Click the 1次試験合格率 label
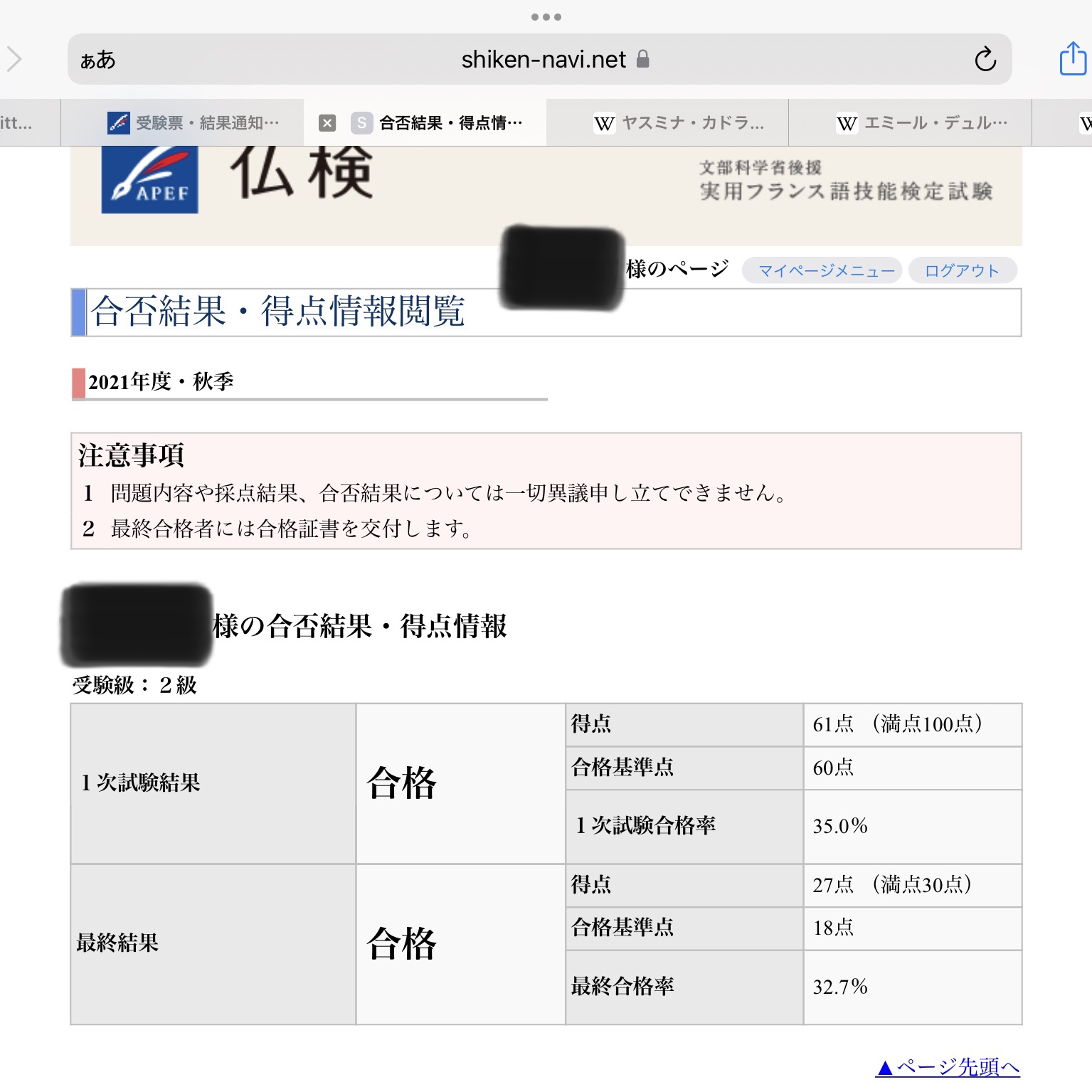This screenshot has width=1092, height=1092. (x=645, y=825)
